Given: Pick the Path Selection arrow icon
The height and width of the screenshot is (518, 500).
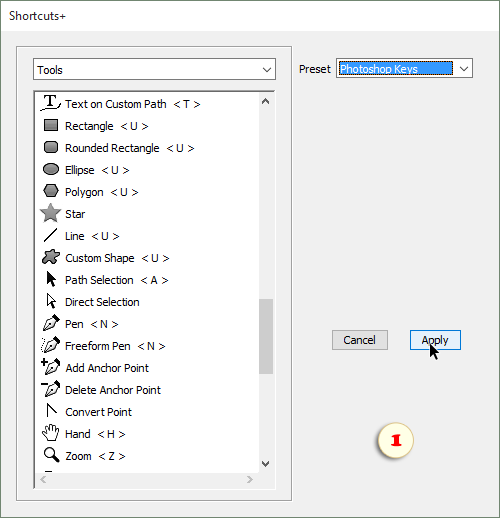Looking at the screenshot, I should tap(51, 279).
